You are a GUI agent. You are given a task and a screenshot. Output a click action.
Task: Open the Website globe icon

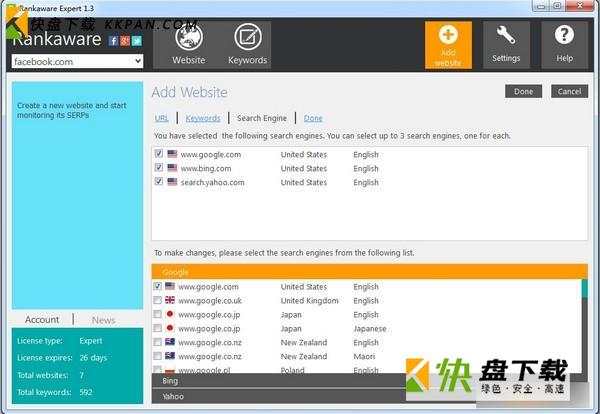coord(189,37)
